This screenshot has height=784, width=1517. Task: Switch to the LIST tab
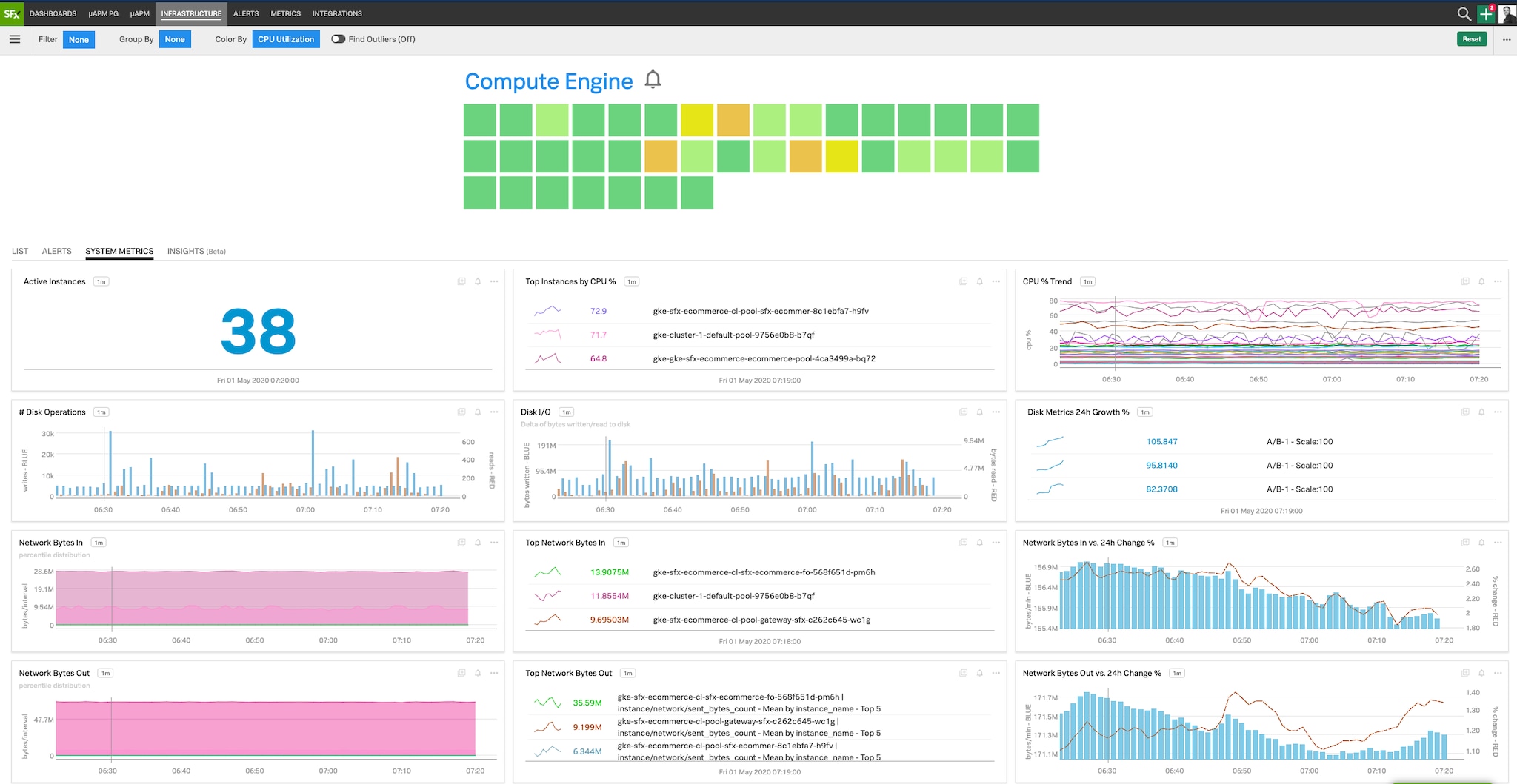[20, 251]
